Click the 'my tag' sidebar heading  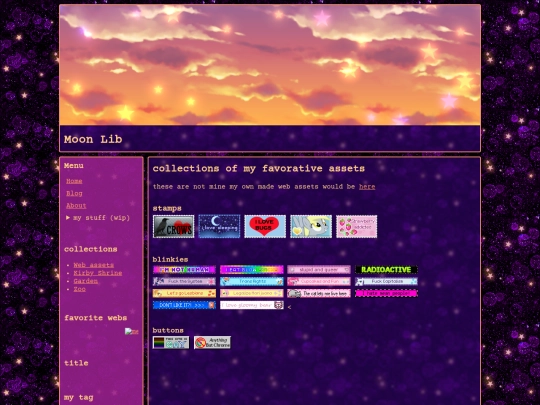point(79,398)
